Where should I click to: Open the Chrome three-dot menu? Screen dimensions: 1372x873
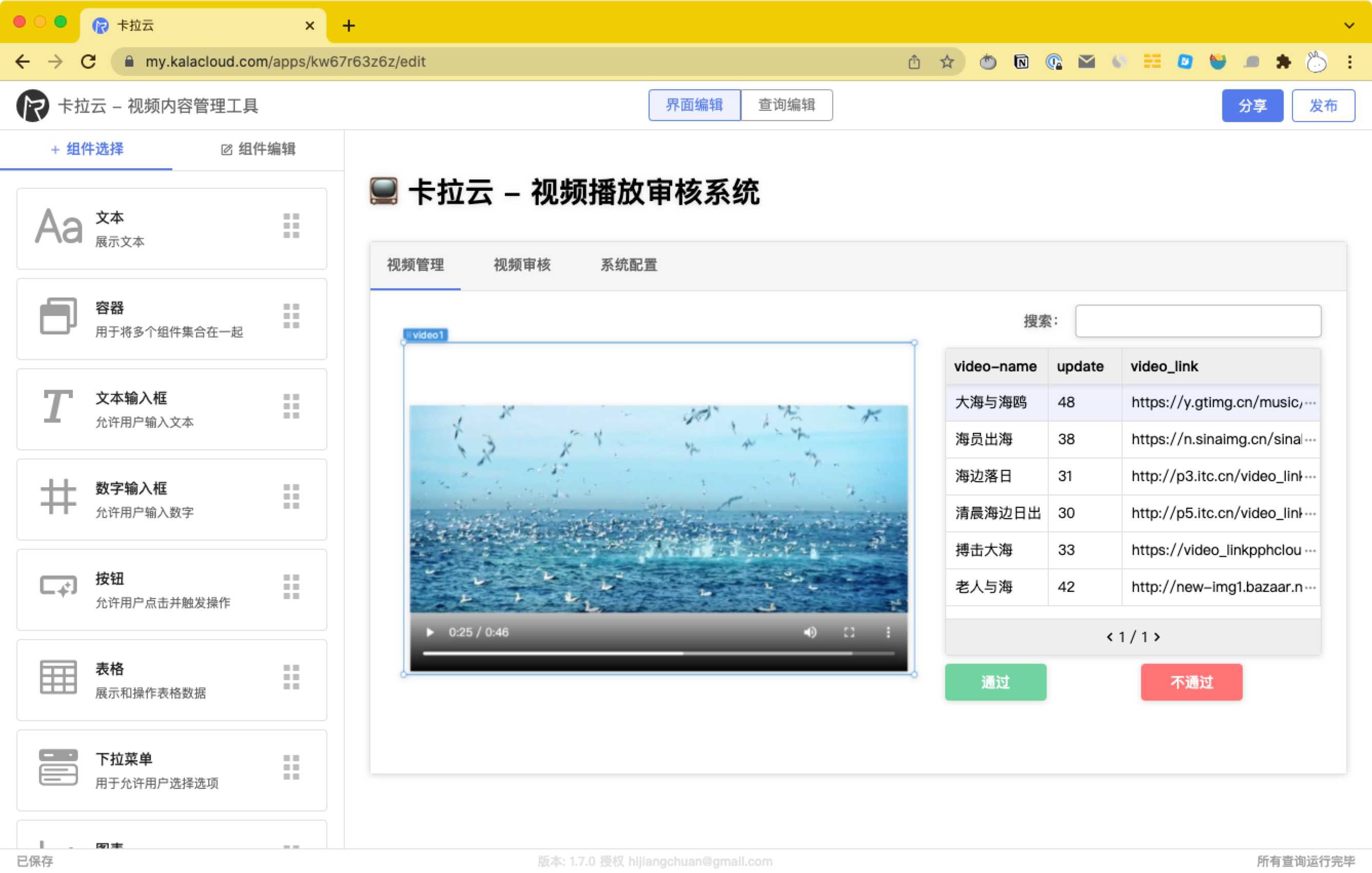(1349, 62)
